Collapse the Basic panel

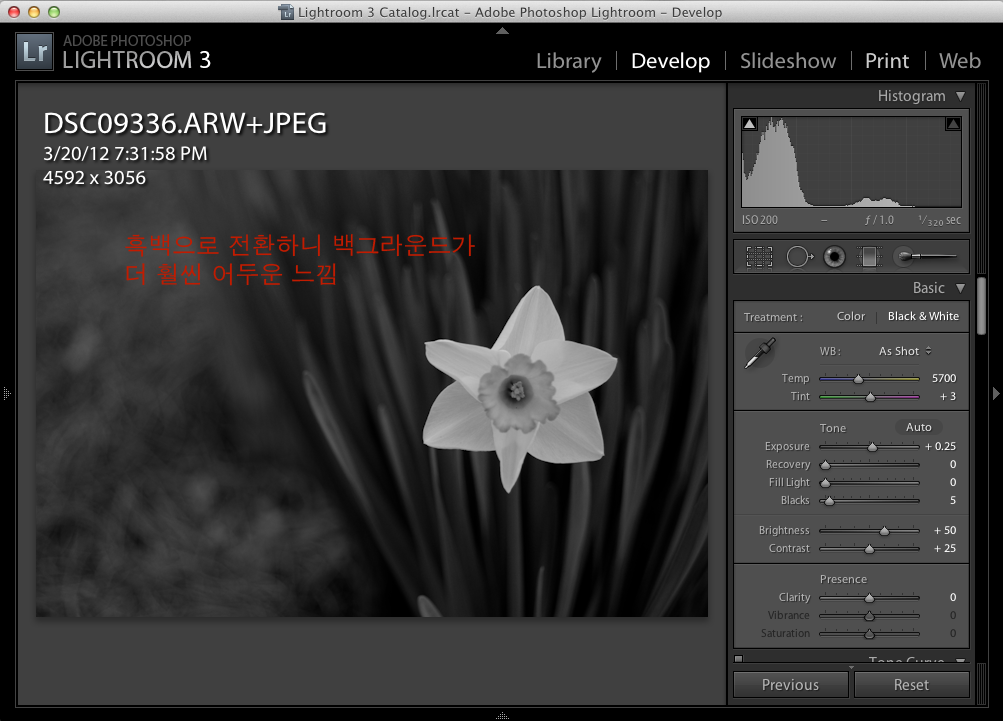point(961,288)
